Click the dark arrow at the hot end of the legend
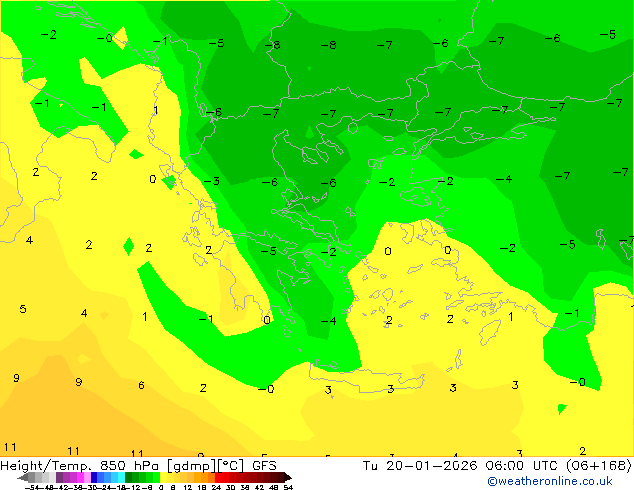634x490 pixels. 287,477
